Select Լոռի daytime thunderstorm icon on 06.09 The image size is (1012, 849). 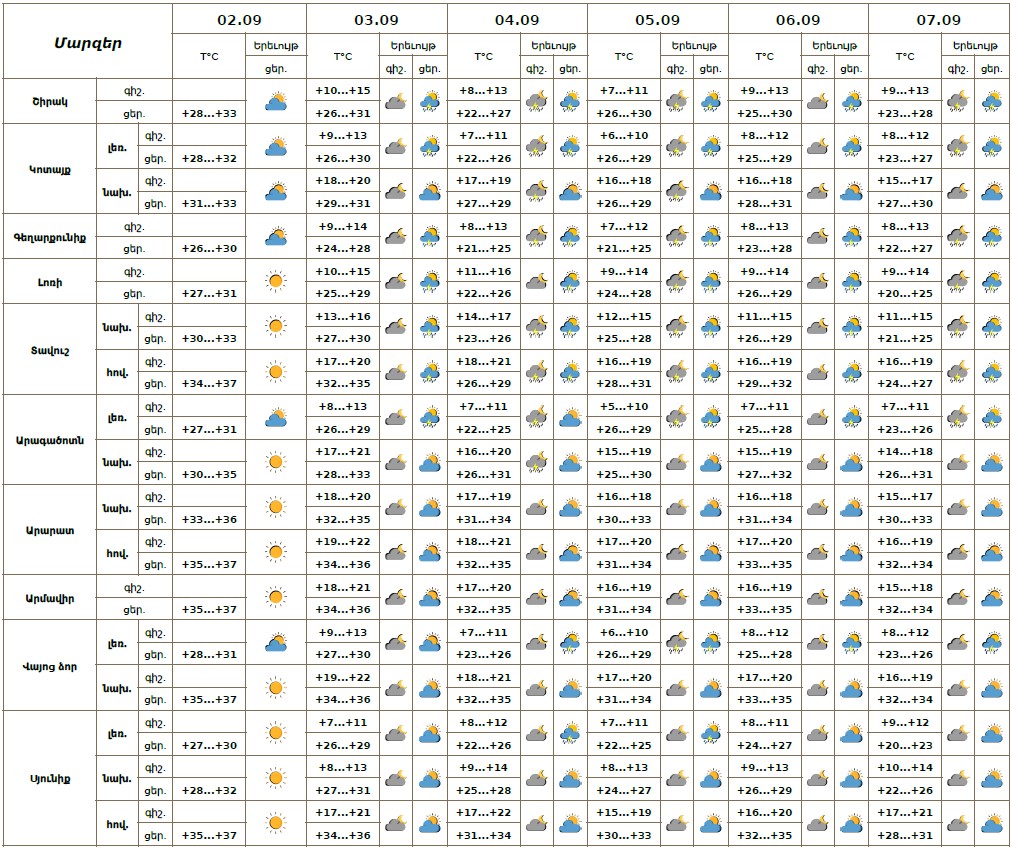(x=852, y=281)
